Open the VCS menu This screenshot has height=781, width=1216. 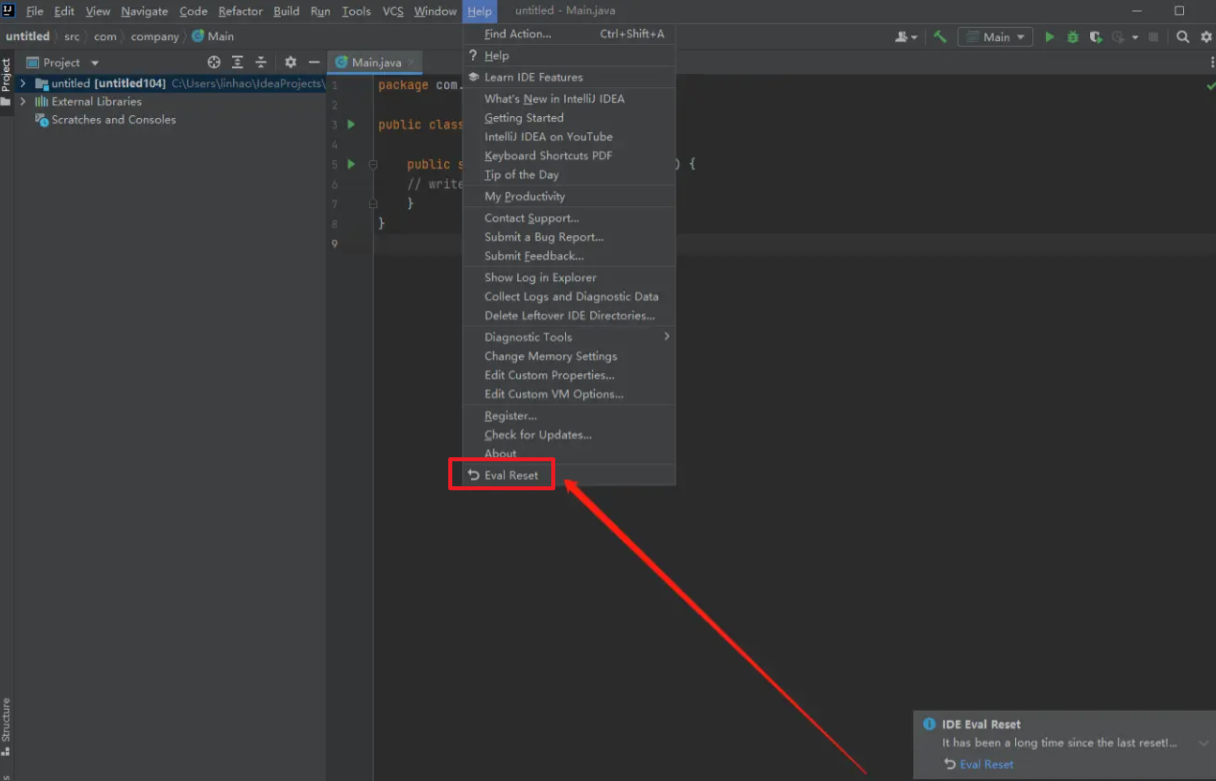(x=393, y=11)
